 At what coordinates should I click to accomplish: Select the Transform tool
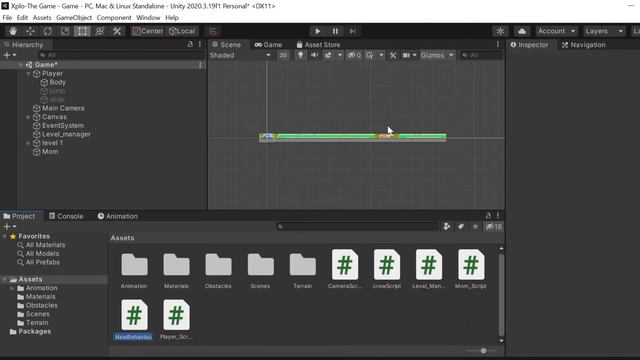pyautogui.click(x=100, y=31)
